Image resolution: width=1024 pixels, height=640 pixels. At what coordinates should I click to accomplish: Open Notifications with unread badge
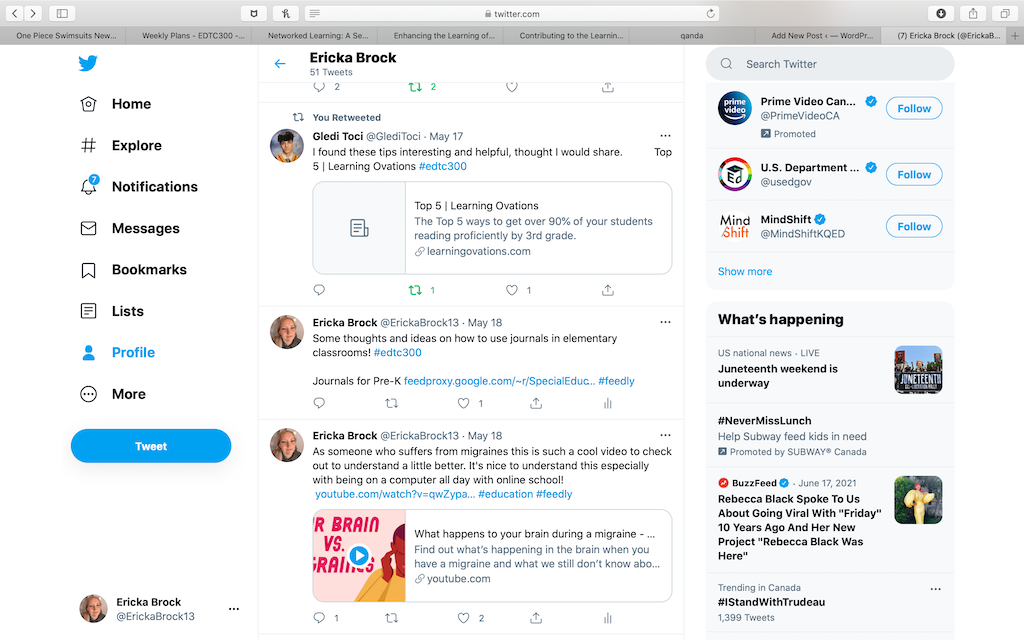pos(138,186)
